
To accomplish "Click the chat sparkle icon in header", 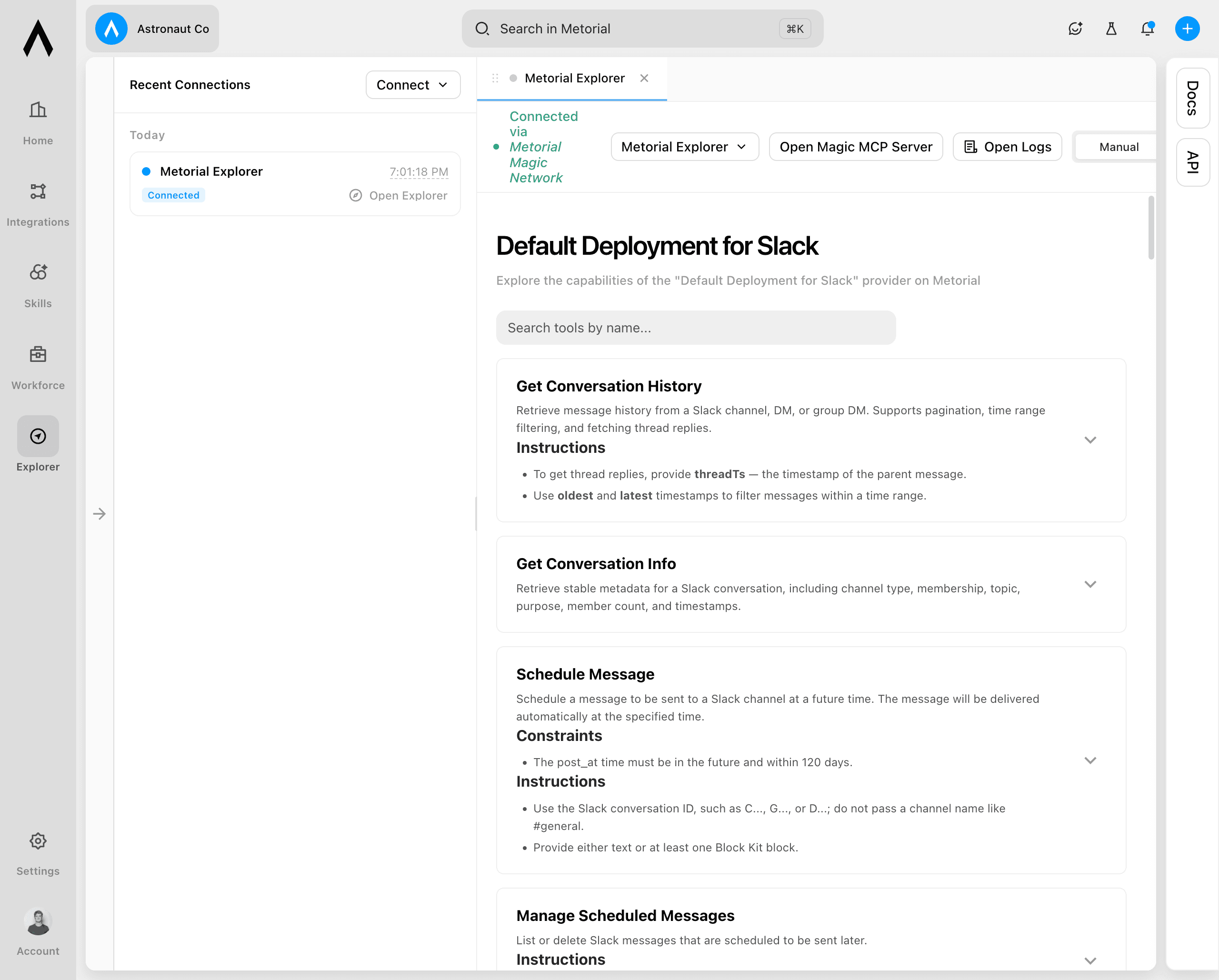I will 1075,29.
